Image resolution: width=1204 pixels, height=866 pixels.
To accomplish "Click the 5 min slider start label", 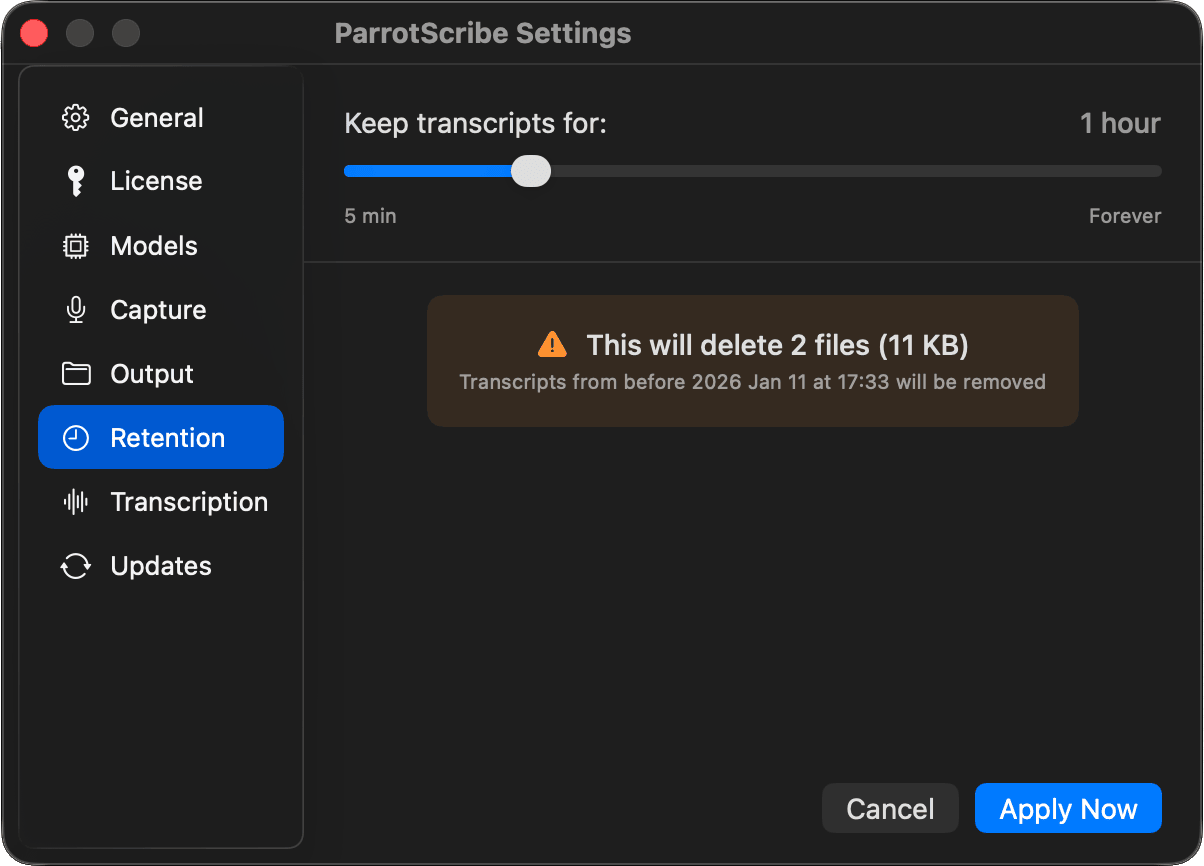I will point(370,216).
